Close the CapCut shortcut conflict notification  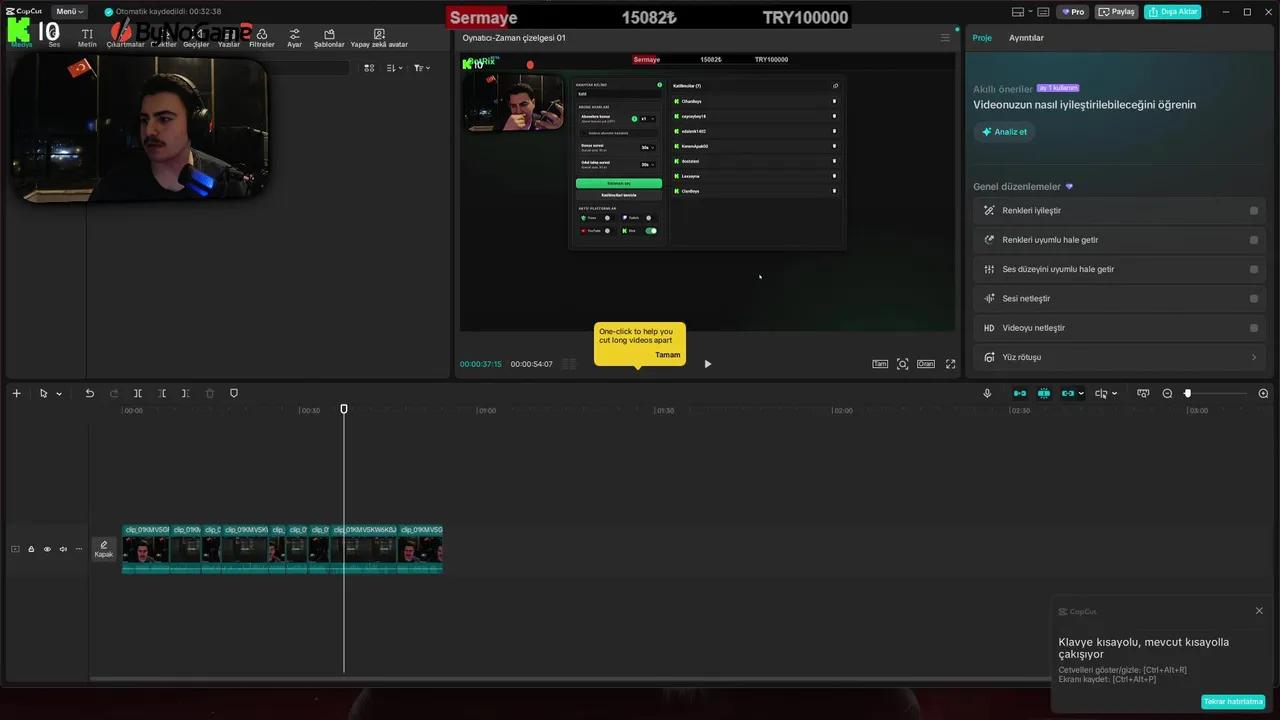tap(1259, 611)
